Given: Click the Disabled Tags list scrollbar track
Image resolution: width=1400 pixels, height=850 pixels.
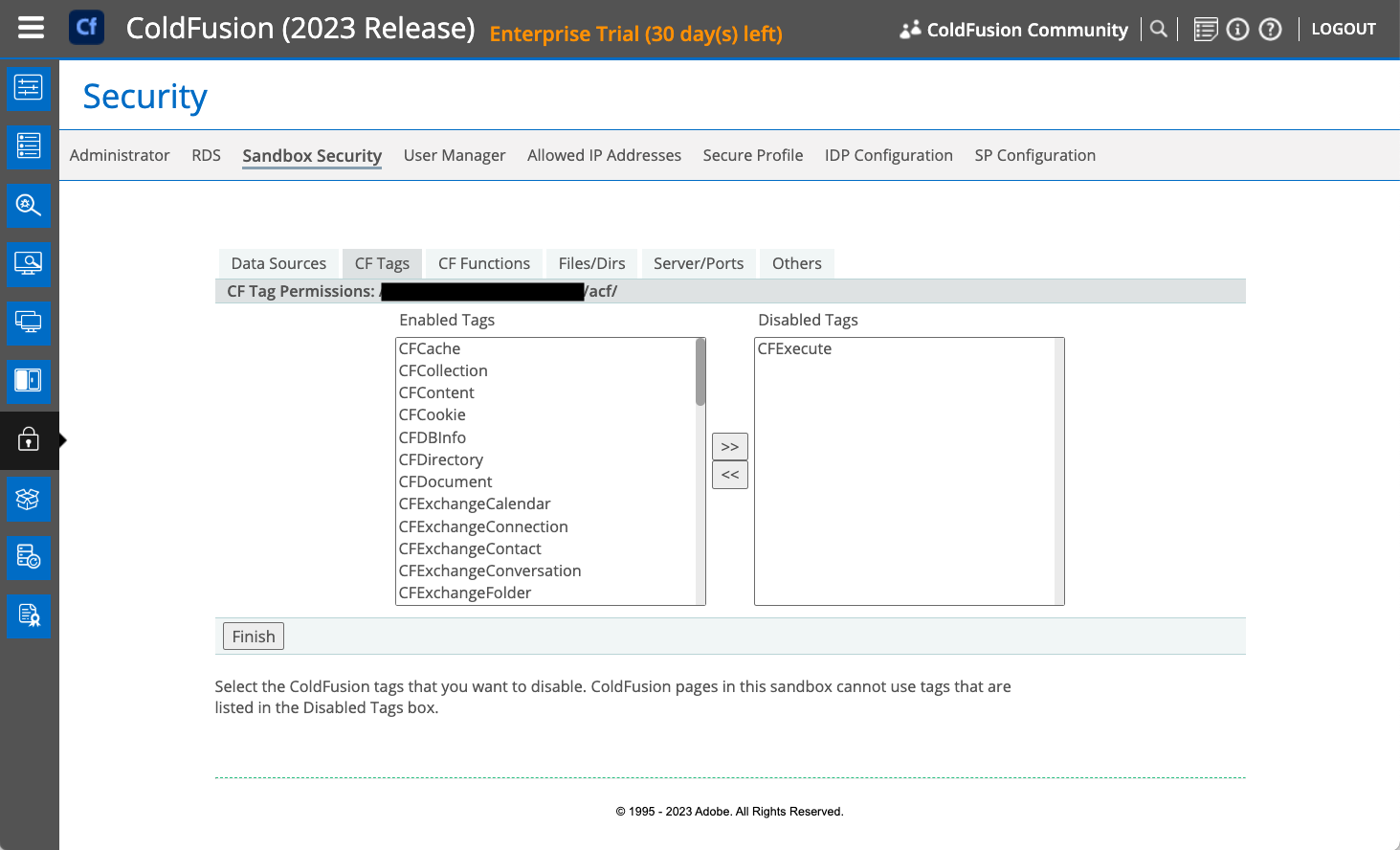Looking at the screenshot, I should (1059, 471).
